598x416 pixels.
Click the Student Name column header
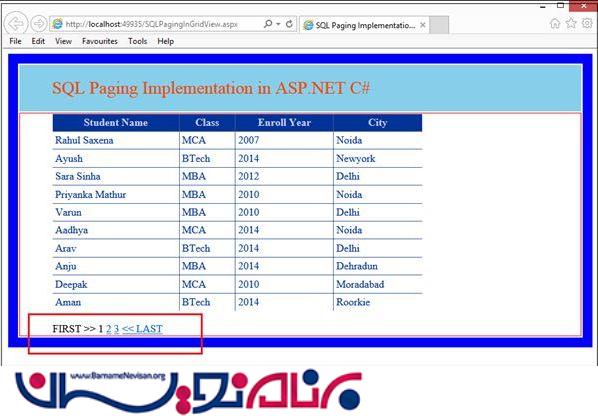116,123
